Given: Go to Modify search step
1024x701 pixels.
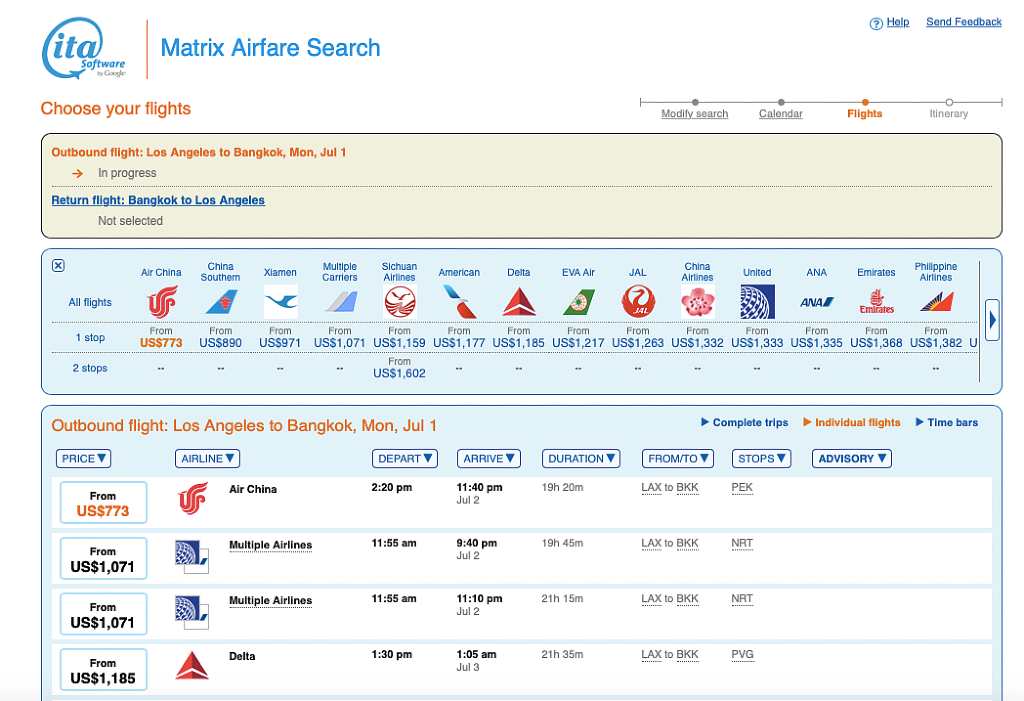Looking at the screenshot, I should [x=694, y=114].
